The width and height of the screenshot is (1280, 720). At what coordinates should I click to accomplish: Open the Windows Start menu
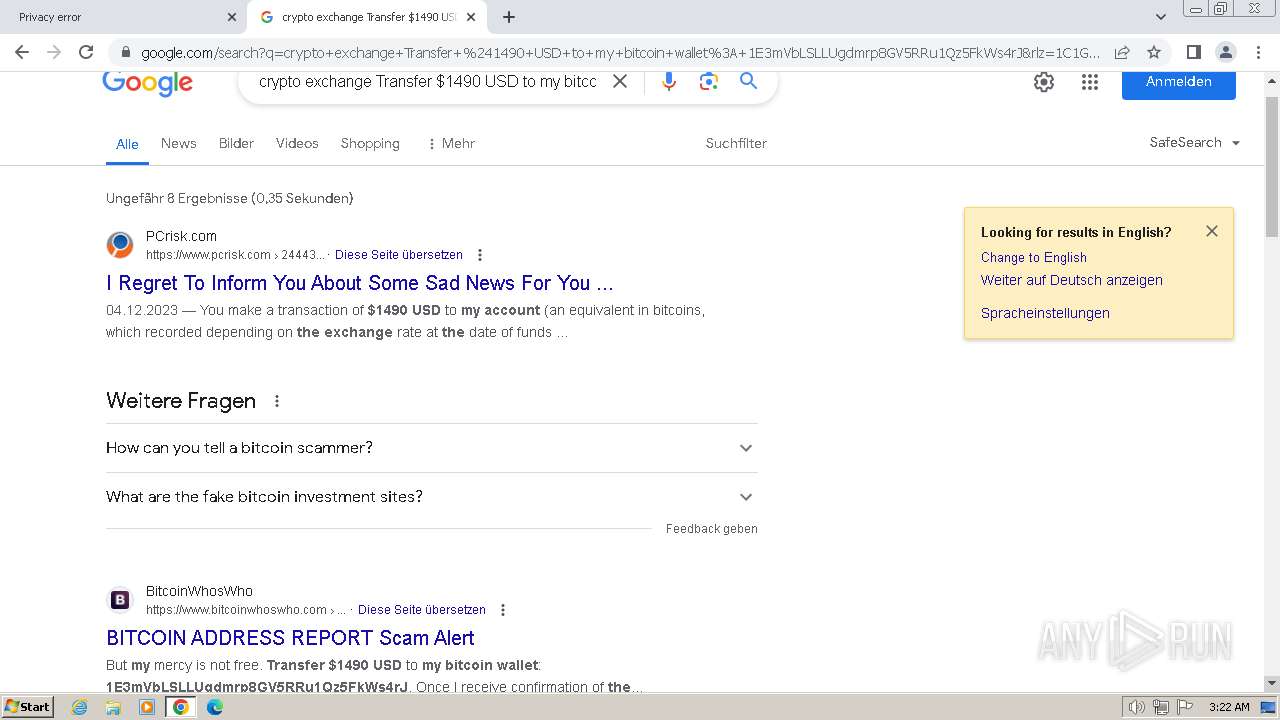27,707
